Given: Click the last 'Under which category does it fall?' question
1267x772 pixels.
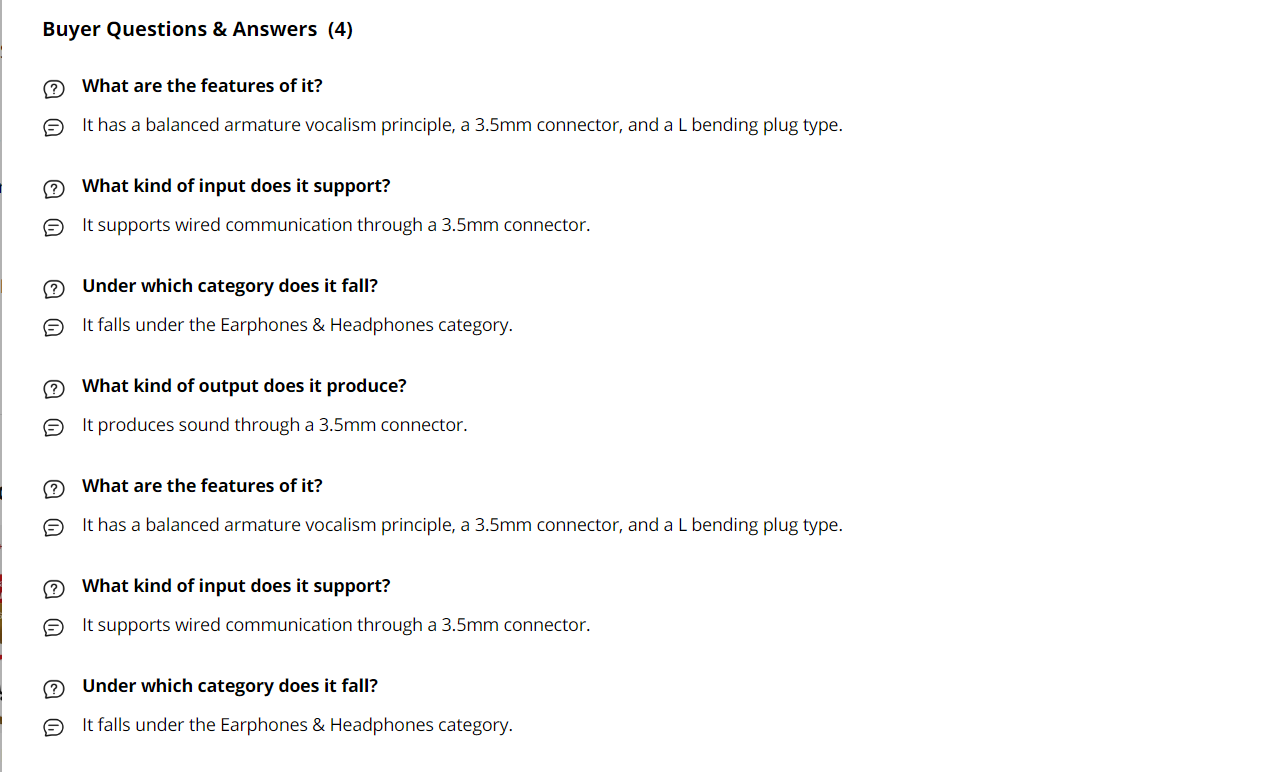Looking at the screenshot, I should click(x=230, y=686).
